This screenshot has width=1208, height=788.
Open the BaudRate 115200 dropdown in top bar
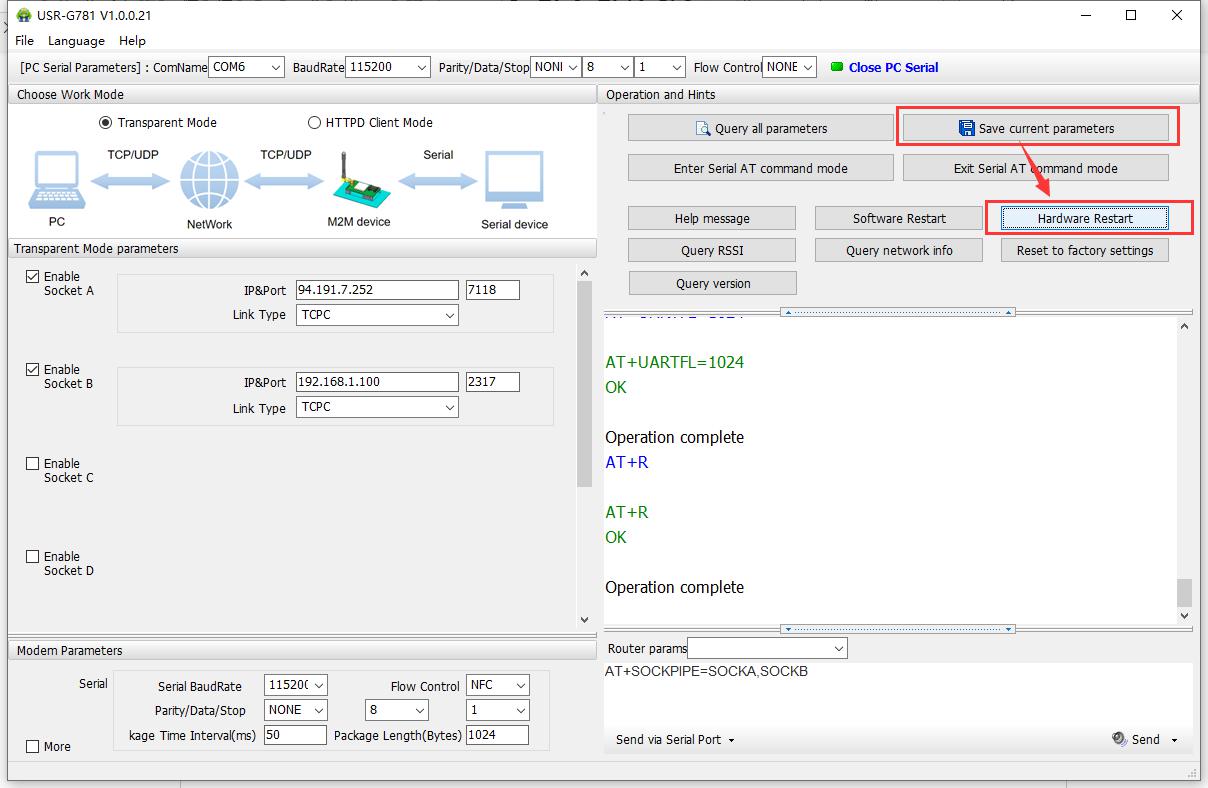388,67
